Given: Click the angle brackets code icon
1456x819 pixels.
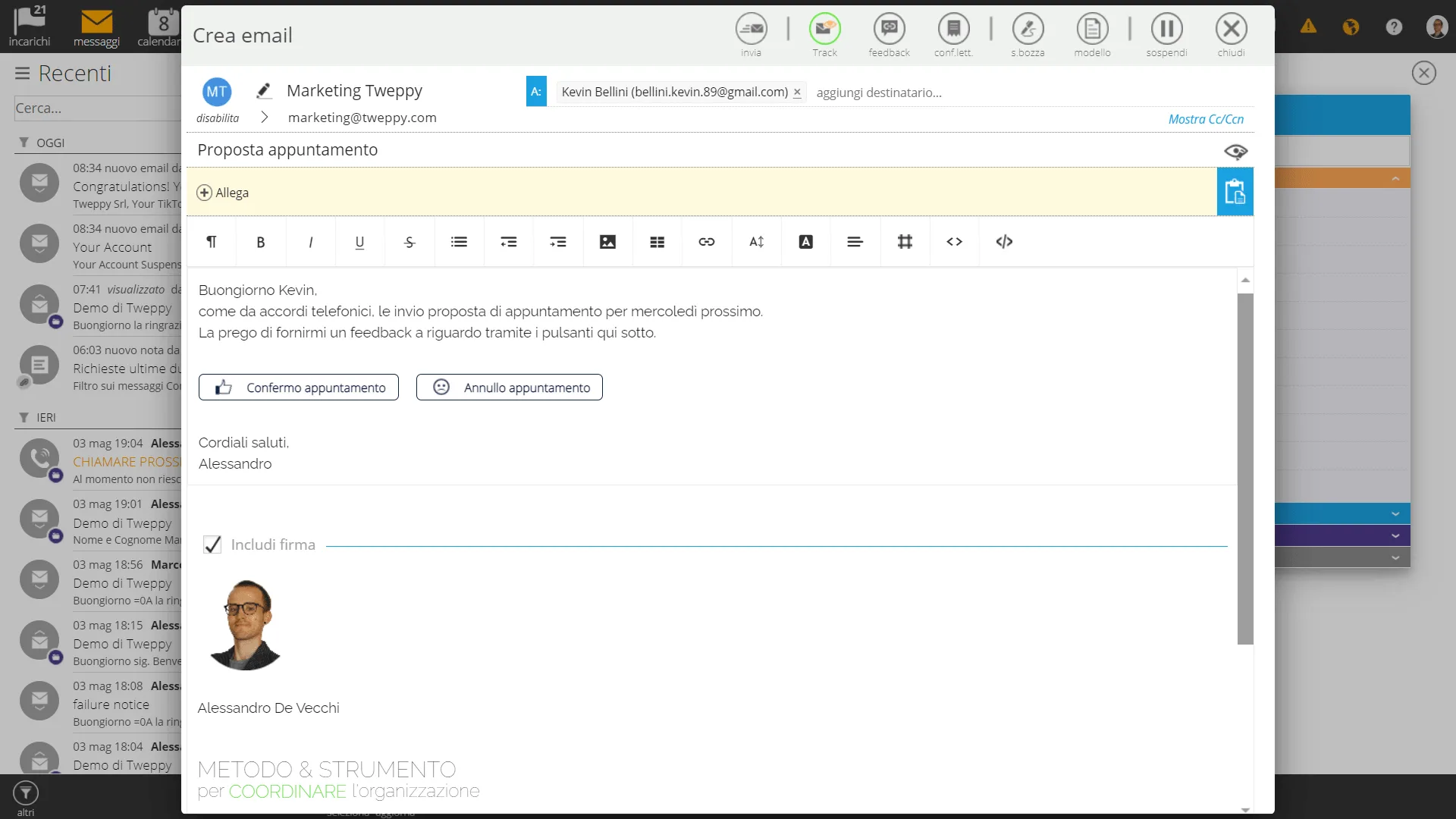Looking at the screenshot, I should (x=955, y=242).
